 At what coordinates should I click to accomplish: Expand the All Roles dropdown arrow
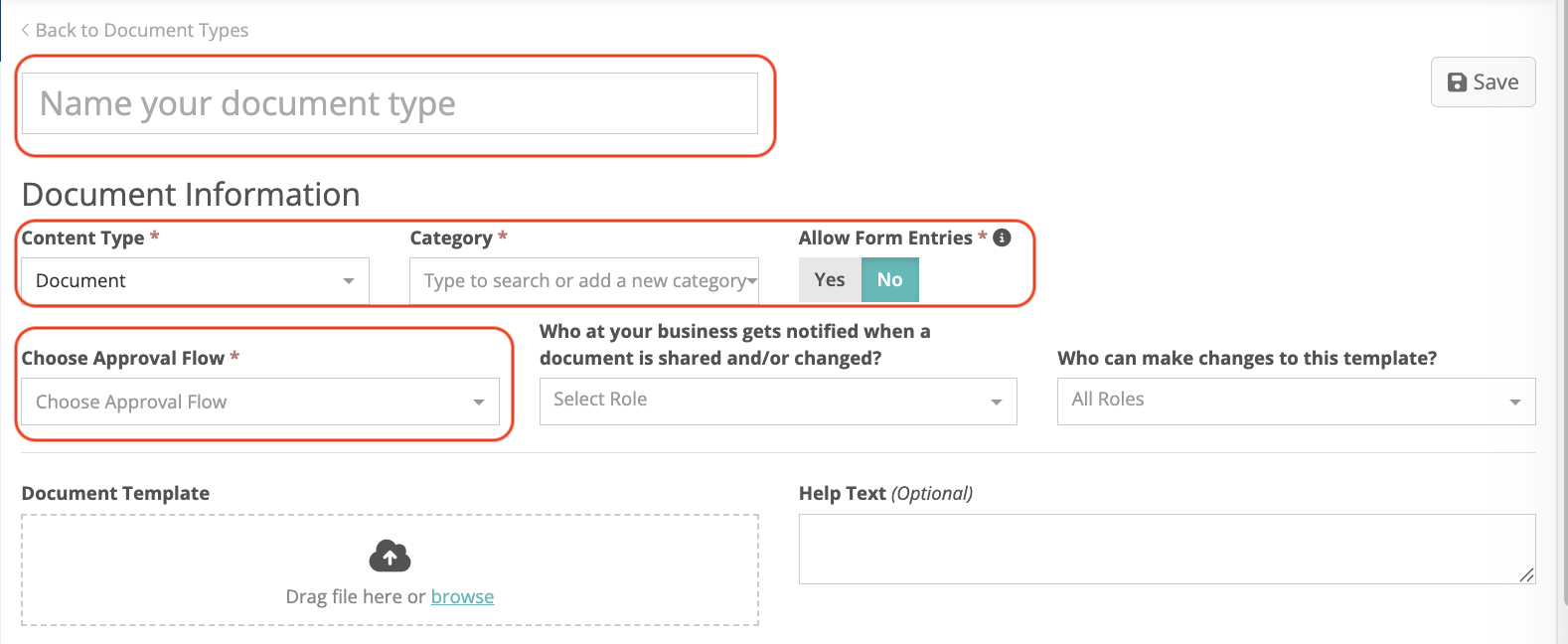[1515, 402]
